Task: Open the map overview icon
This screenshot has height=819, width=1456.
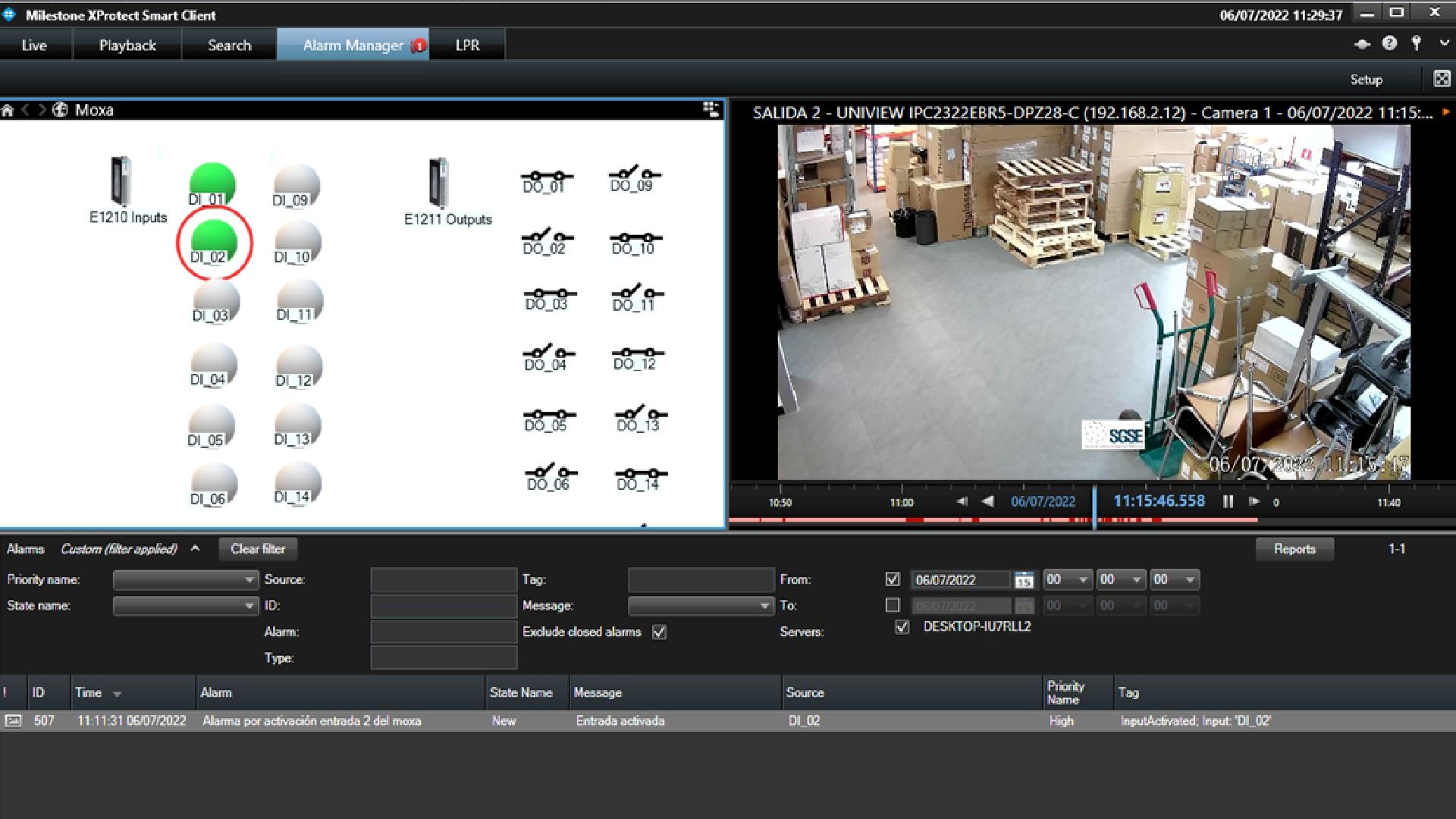Action: coord(711,109)
